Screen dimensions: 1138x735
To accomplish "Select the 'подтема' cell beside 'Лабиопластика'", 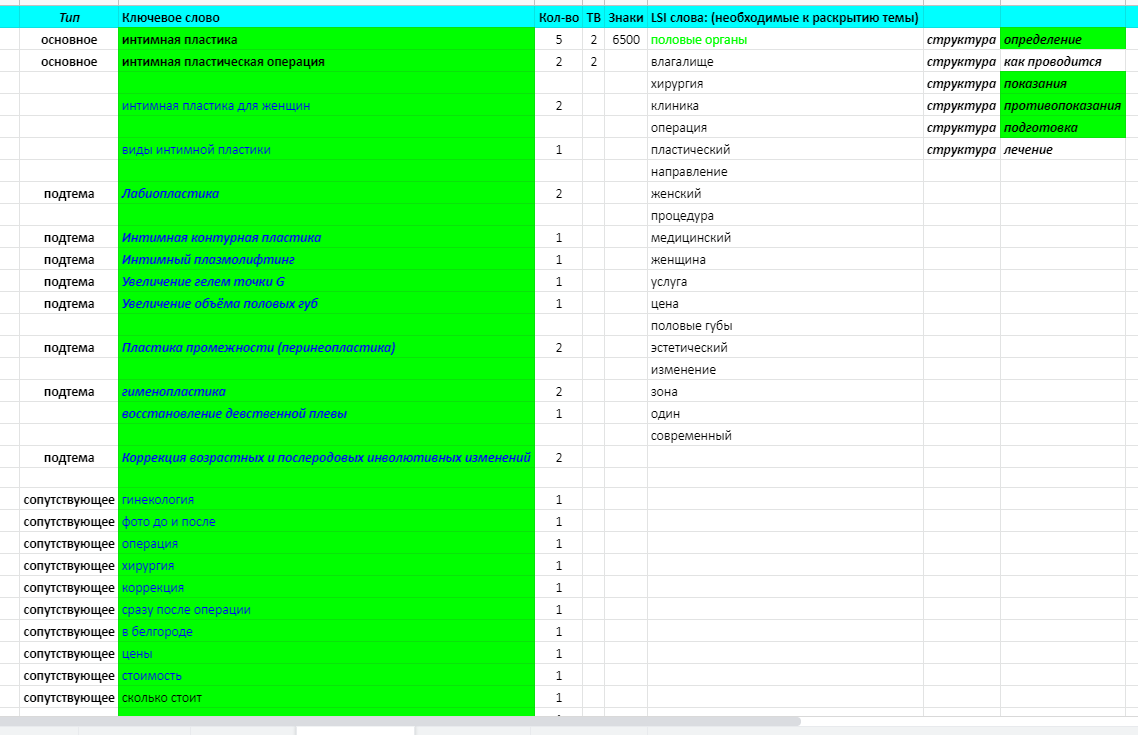I will point(69,194).
